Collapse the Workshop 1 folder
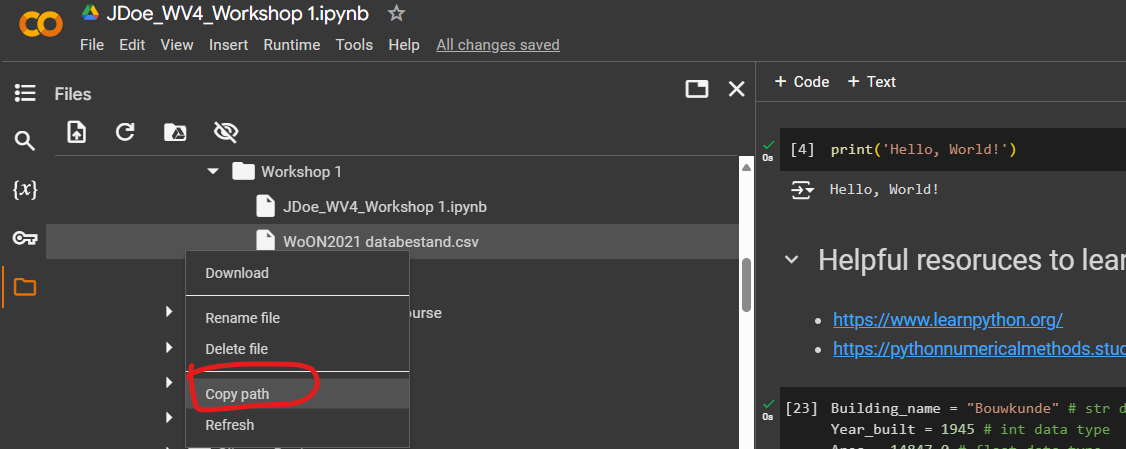This screenshot has height=449, width=1126. pos(213,172)
